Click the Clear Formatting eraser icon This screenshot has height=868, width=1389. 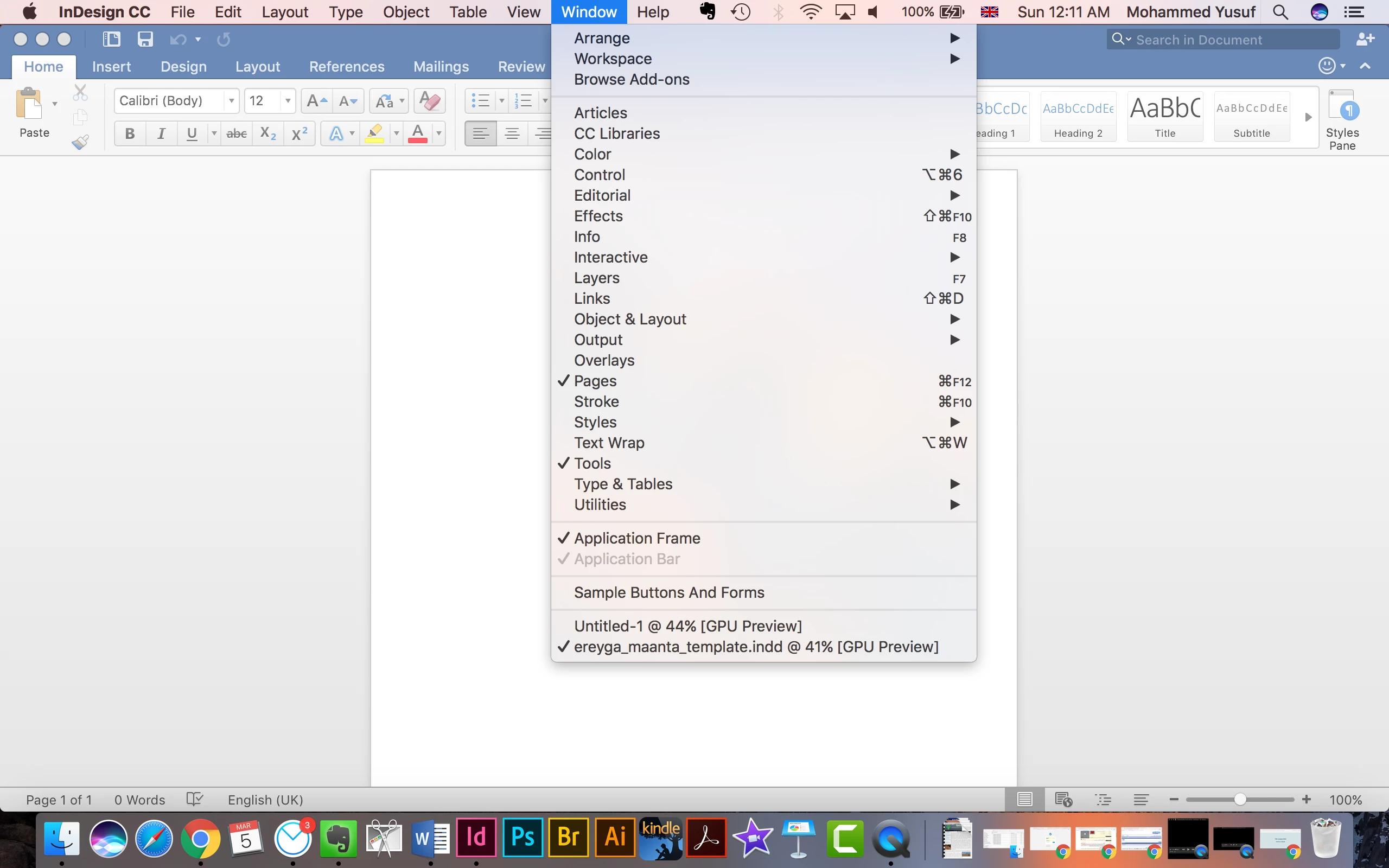429,101
